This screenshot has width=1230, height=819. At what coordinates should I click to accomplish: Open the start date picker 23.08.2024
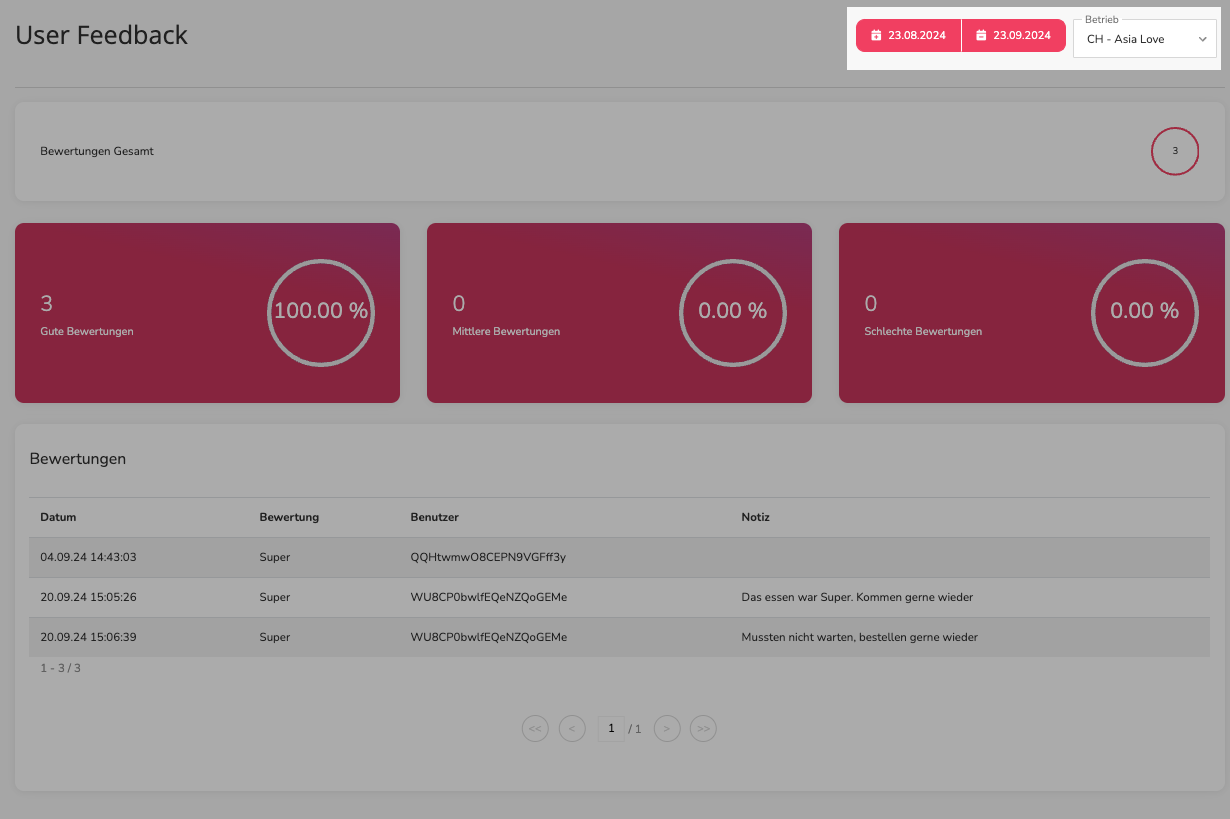tap(908, 35)
